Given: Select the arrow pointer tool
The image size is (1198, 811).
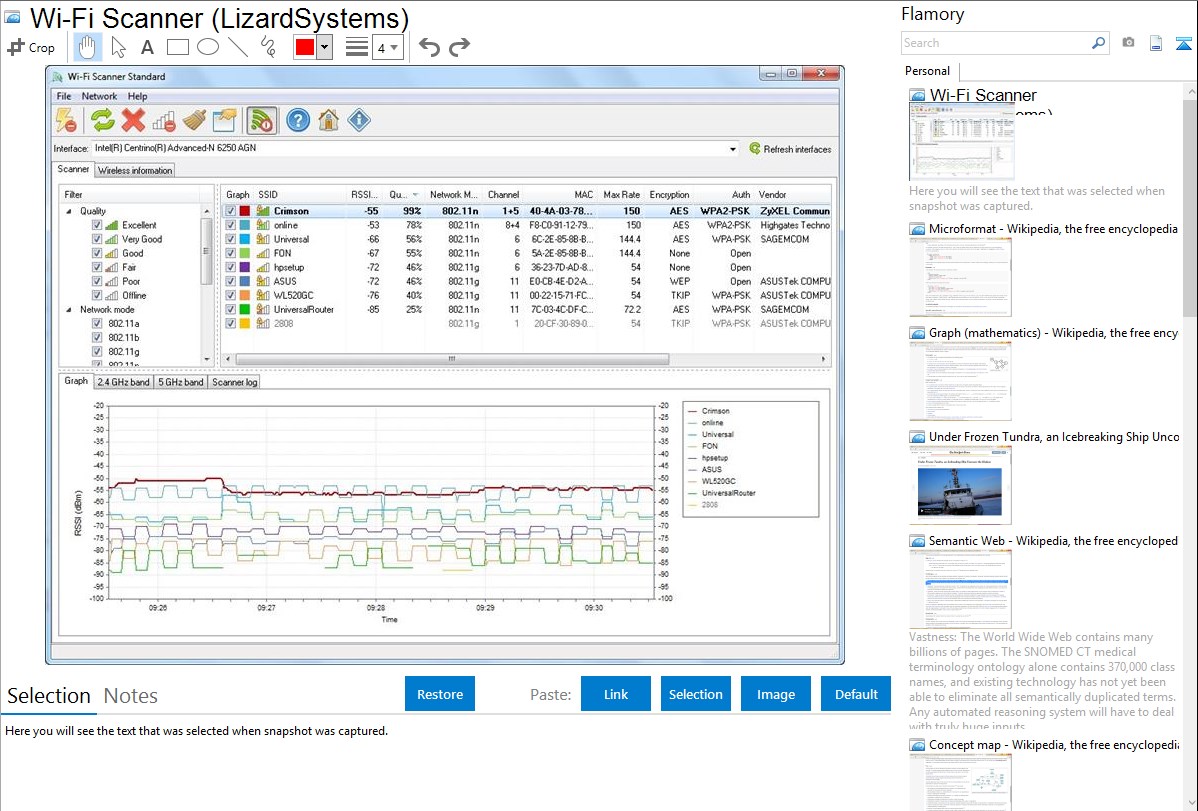Looking at the screenshot, I should [118, 47].
